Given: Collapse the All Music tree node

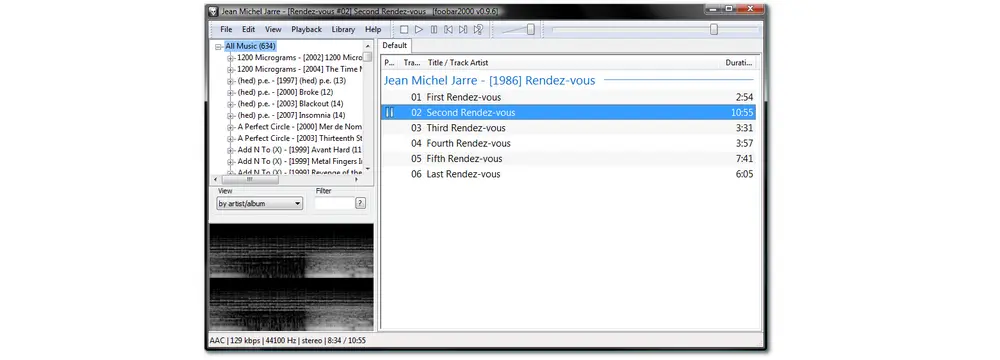Looking at the screenshot, I should 219,46.
